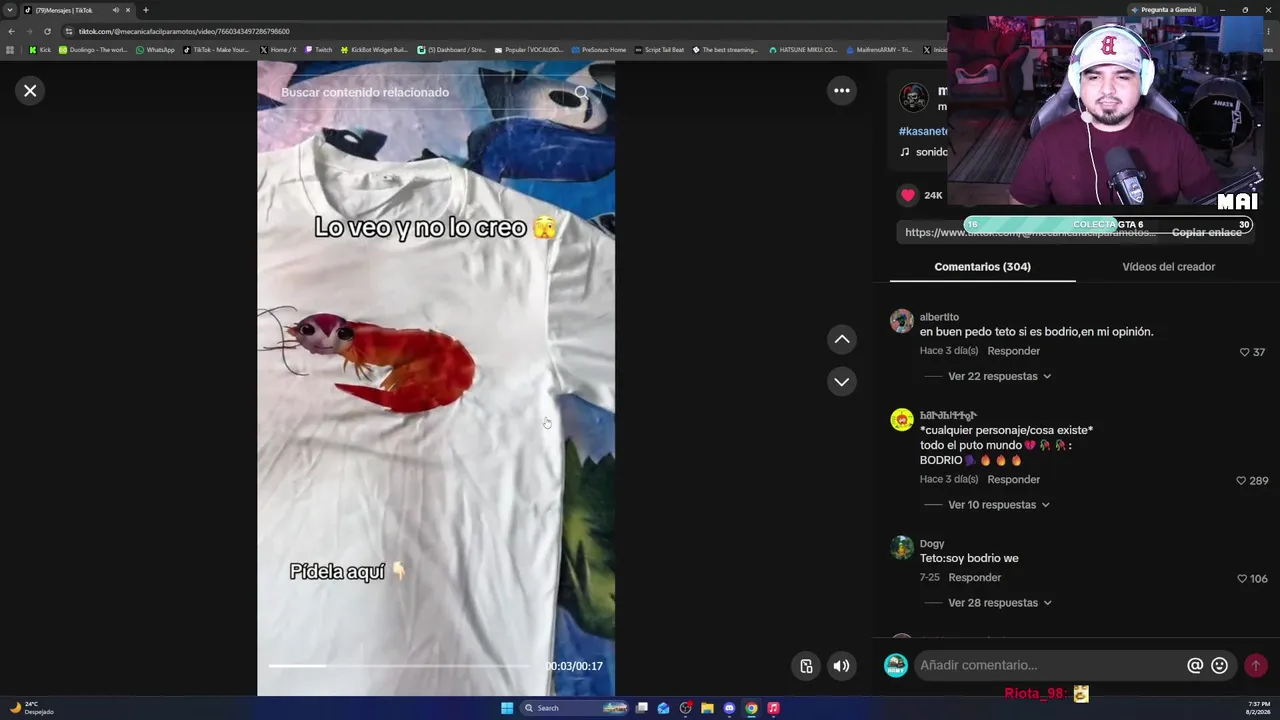
Task: Expand Ver 10 respuestas replies
Action: tap(999, 505)
